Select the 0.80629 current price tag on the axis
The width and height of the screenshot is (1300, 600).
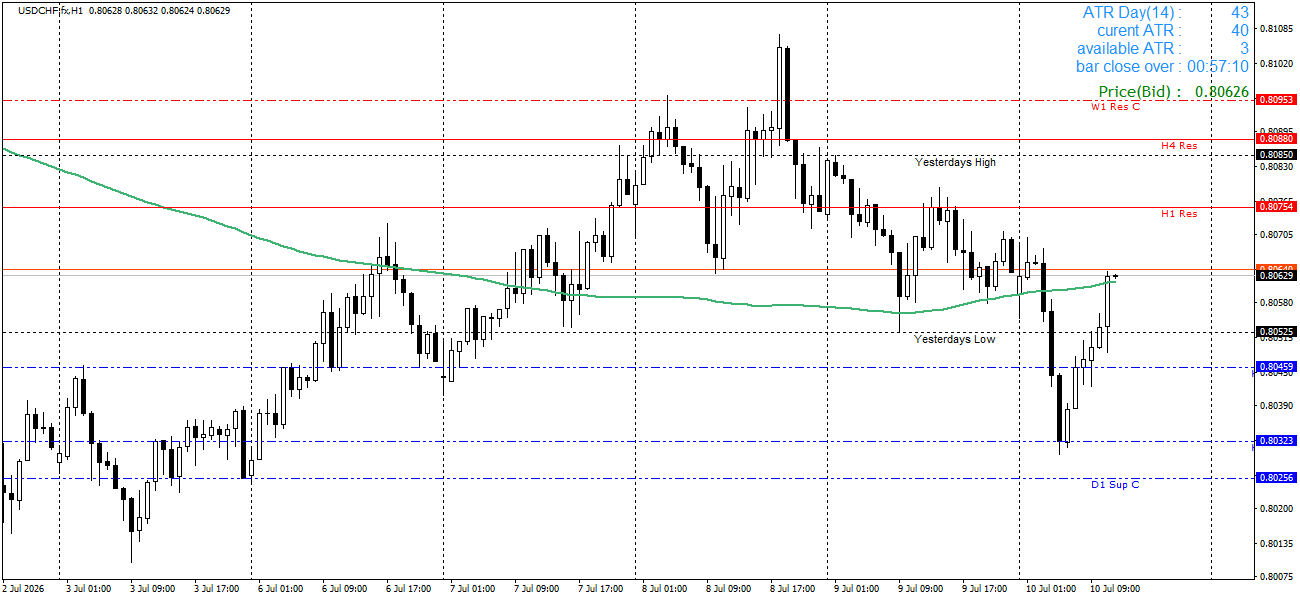[x=1276, y=275]
